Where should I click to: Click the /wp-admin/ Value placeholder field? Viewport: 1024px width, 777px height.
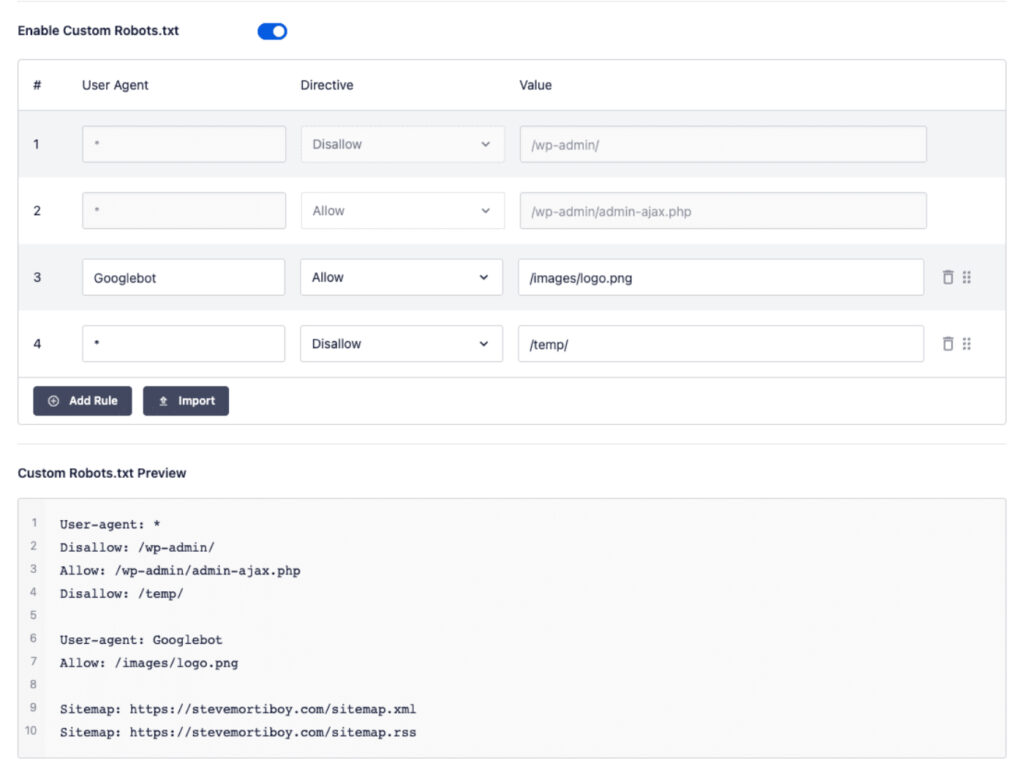click(722, 144)
